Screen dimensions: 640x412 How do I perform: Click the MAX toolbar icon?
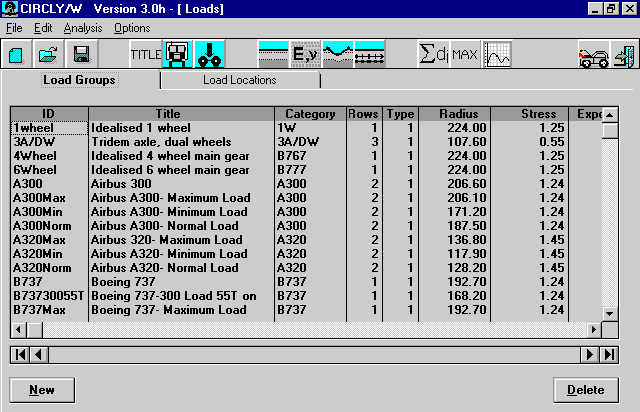coord(465,54)
